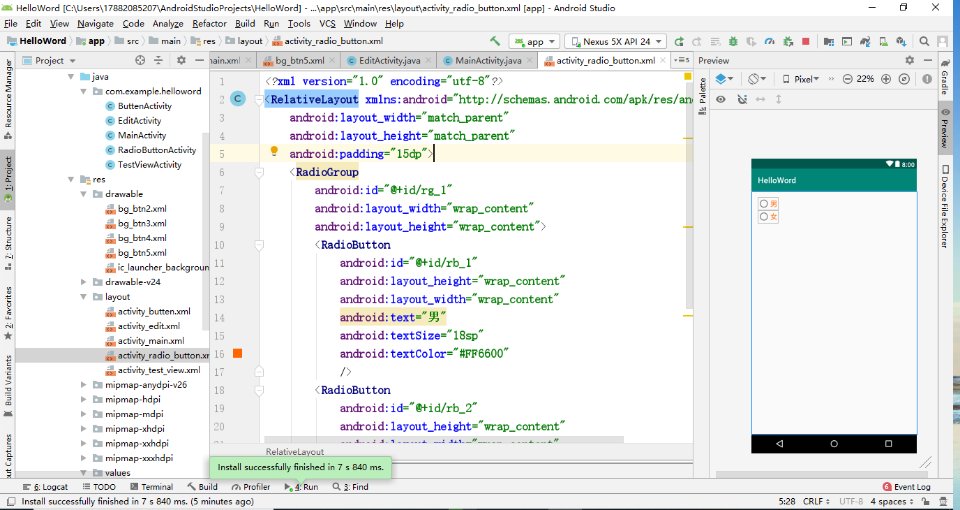Select the first radio button in preview

[x=764, y=204]
